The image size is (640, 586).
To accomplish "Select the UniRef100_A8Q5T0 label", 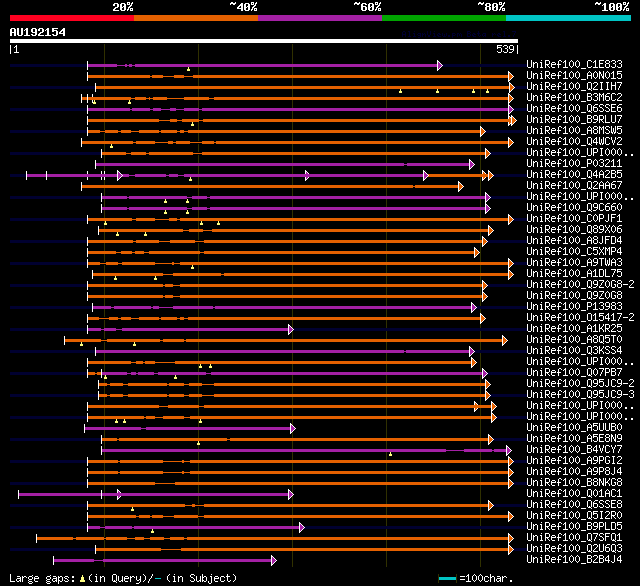I will [x=574, y=340].
